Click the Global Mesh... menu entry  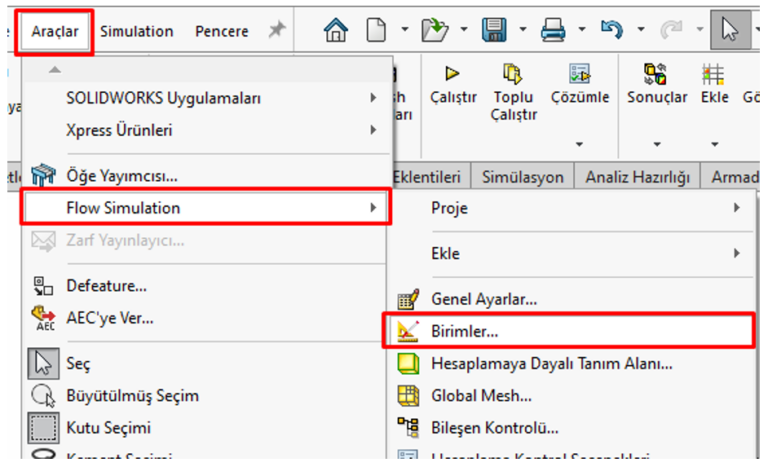pyautogui.click(x=481, y=395)
